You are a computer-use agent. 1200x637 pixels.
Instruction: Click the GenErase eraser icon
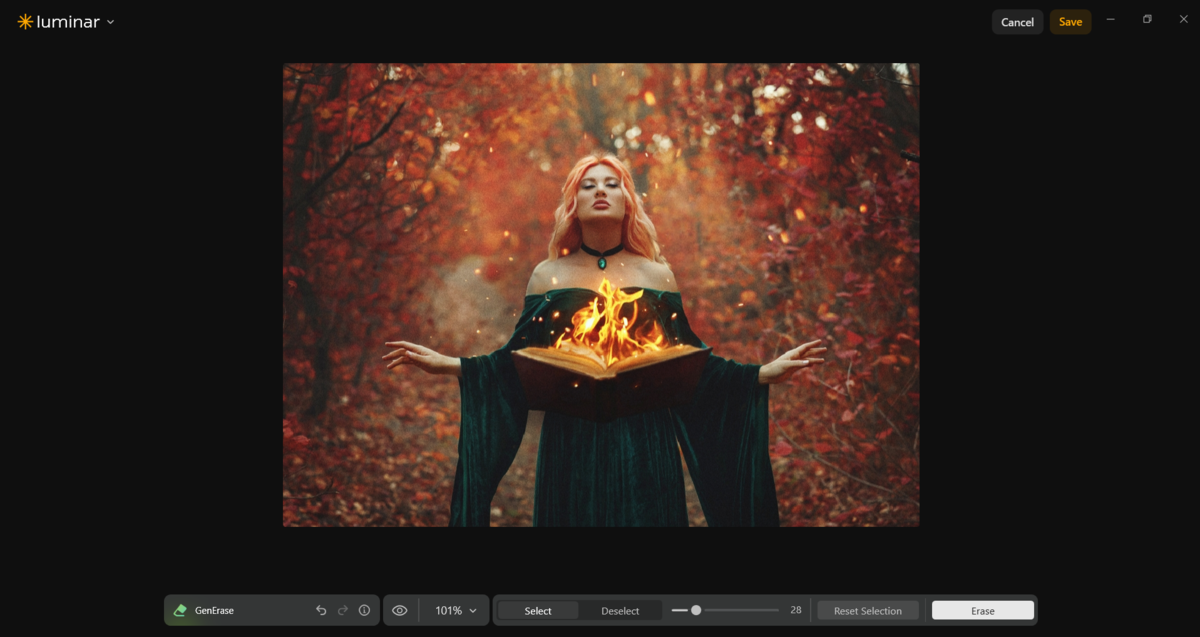[x=180, y=610]
